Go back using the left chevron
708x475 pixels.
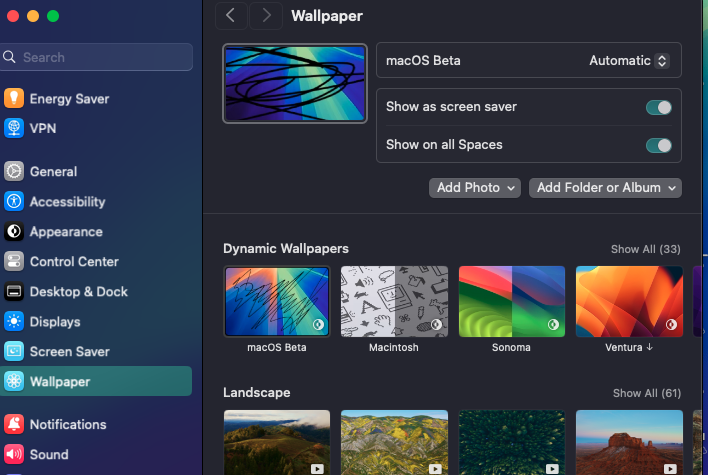click(x=231, y=15)
